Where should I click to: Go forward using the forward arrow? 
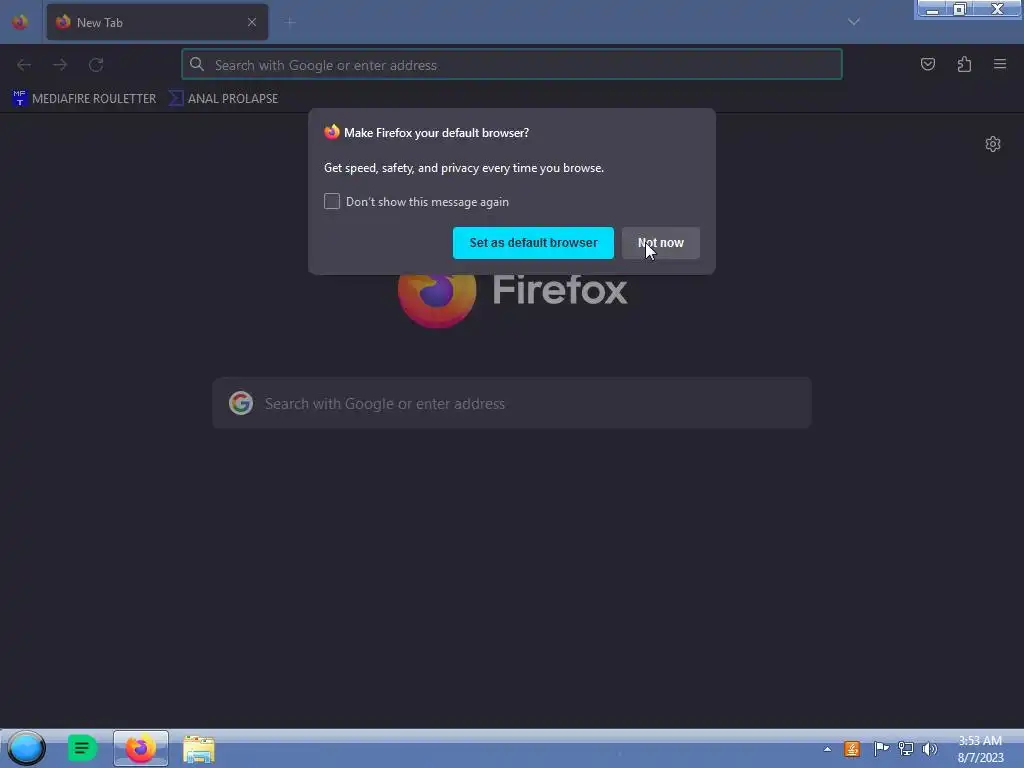point(60,65)
